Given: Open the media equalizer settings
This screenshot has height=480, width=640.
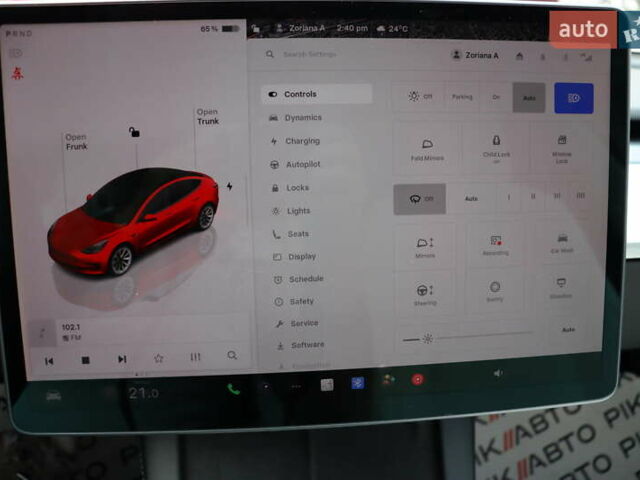Looking at the screenshot, I should coord(196,357).
